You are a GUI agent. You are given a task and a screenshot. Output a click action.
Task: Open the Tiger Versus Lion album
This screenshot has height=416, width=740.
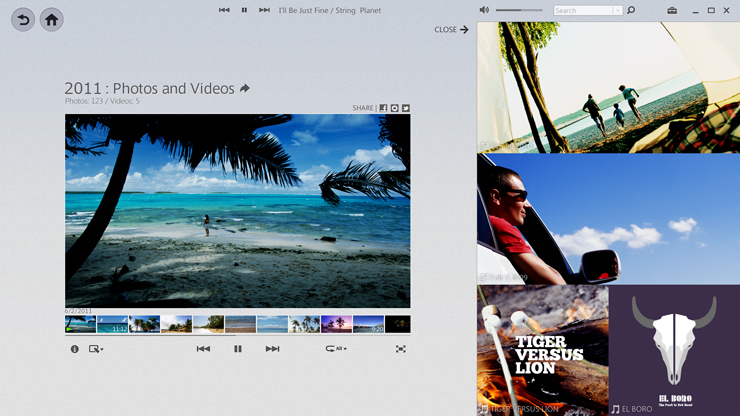tap(542, 350)
